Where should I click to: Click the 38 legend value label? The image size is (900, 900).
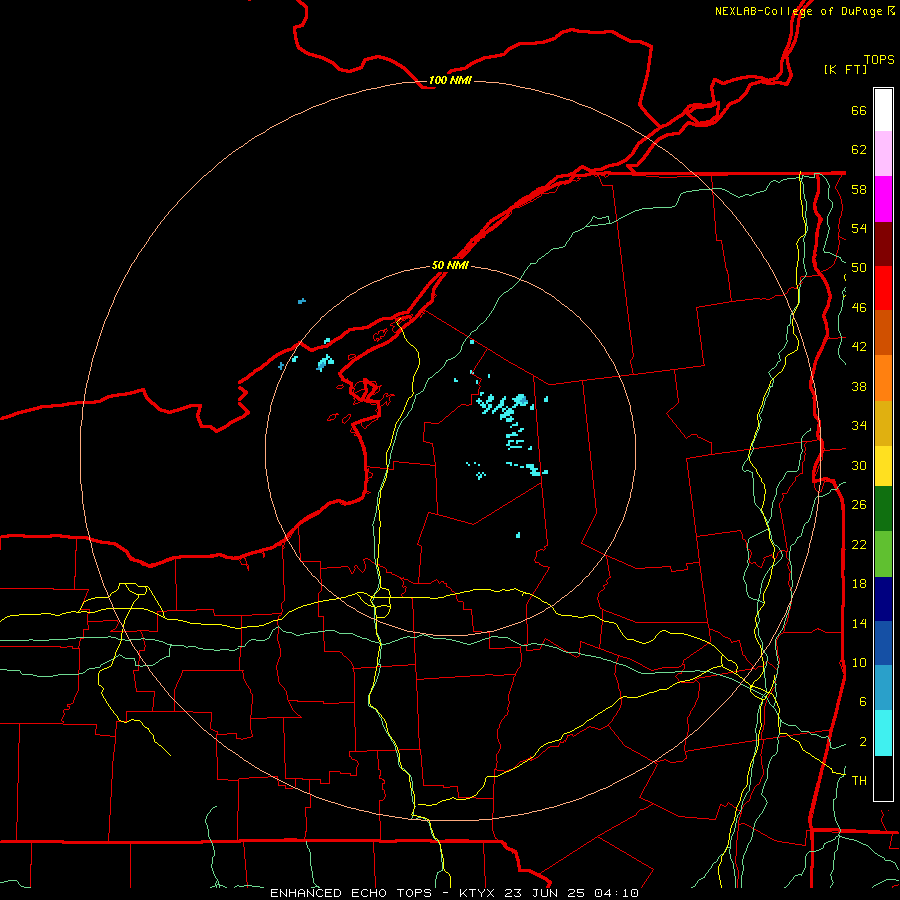coord(859,386)
